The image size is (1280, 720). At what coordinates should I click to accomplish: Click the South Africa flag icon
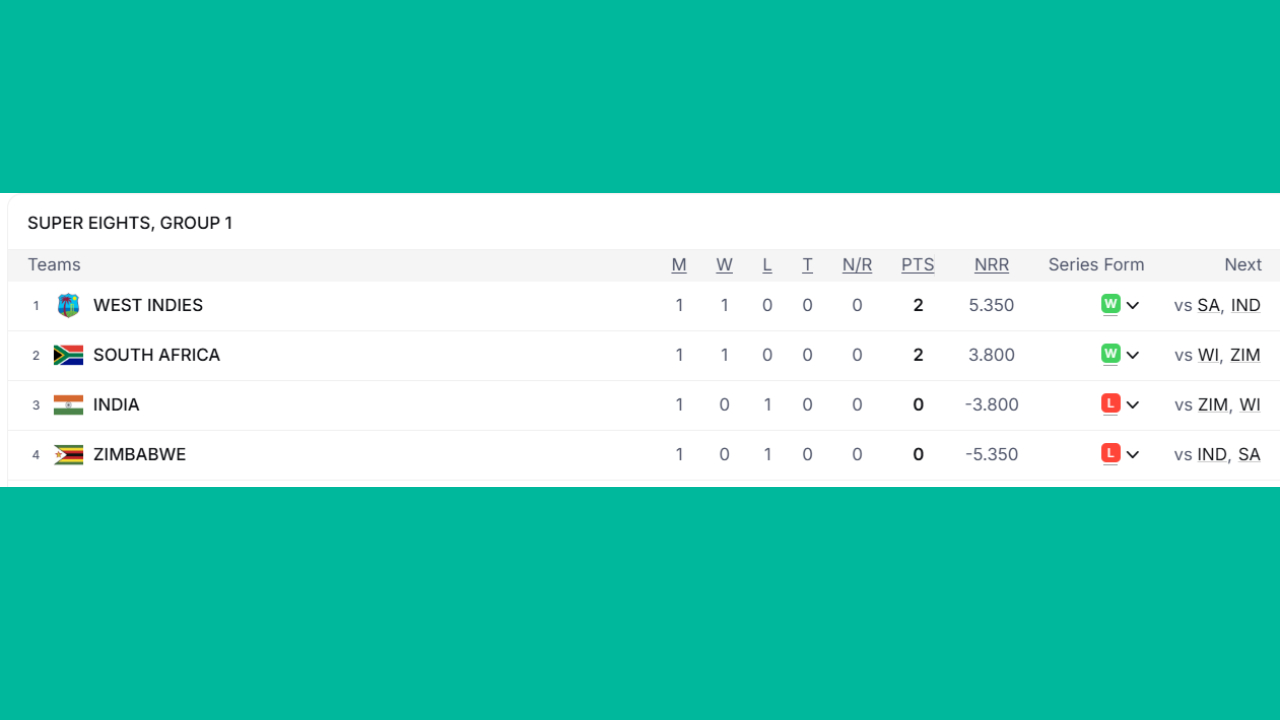click(68, 355)
